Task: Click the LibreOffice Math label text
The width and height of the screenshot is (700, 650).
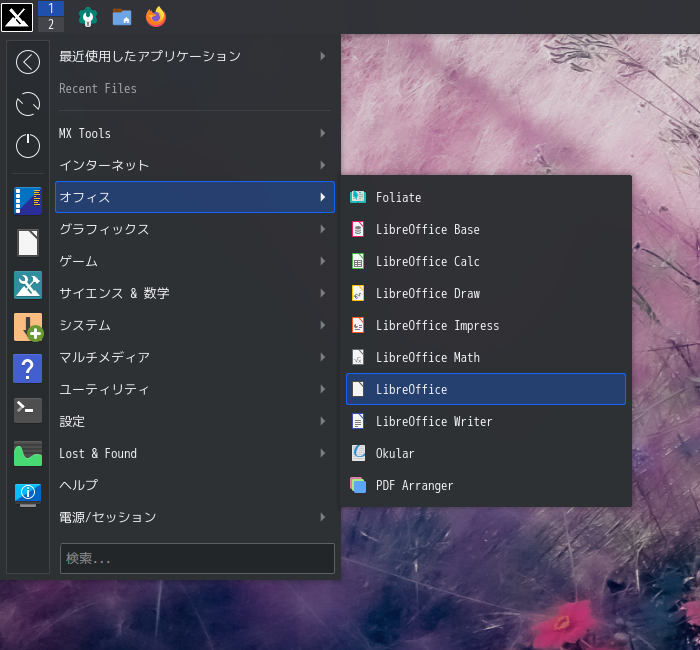Action: (427, 357)
